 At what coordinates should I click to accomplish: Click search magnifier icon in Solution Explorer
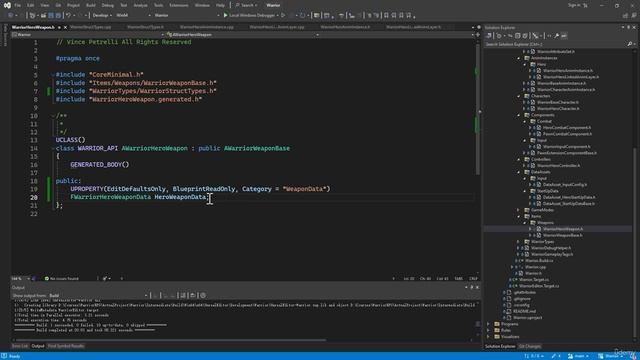click(x=629, y=44)
